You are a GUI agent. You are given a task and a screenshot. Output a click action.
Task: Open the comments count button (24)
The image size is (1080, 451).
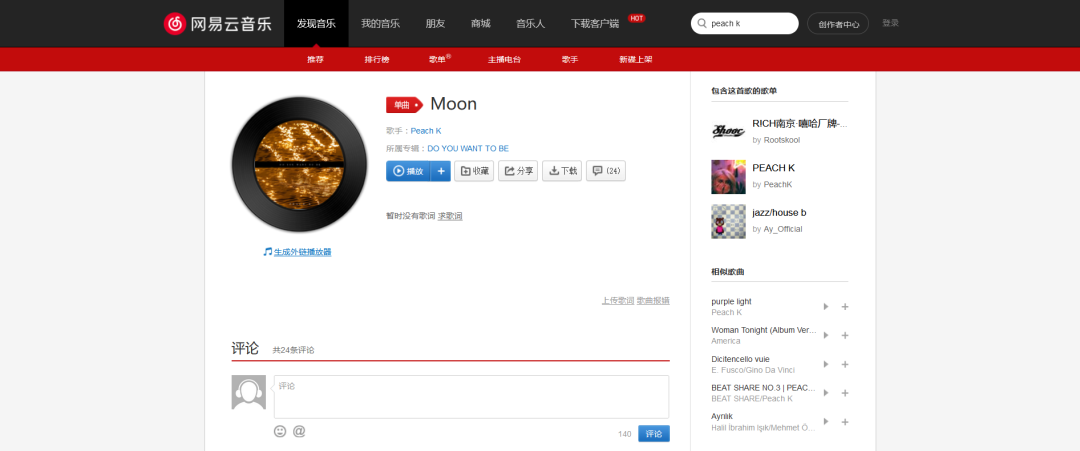point(606,171)
